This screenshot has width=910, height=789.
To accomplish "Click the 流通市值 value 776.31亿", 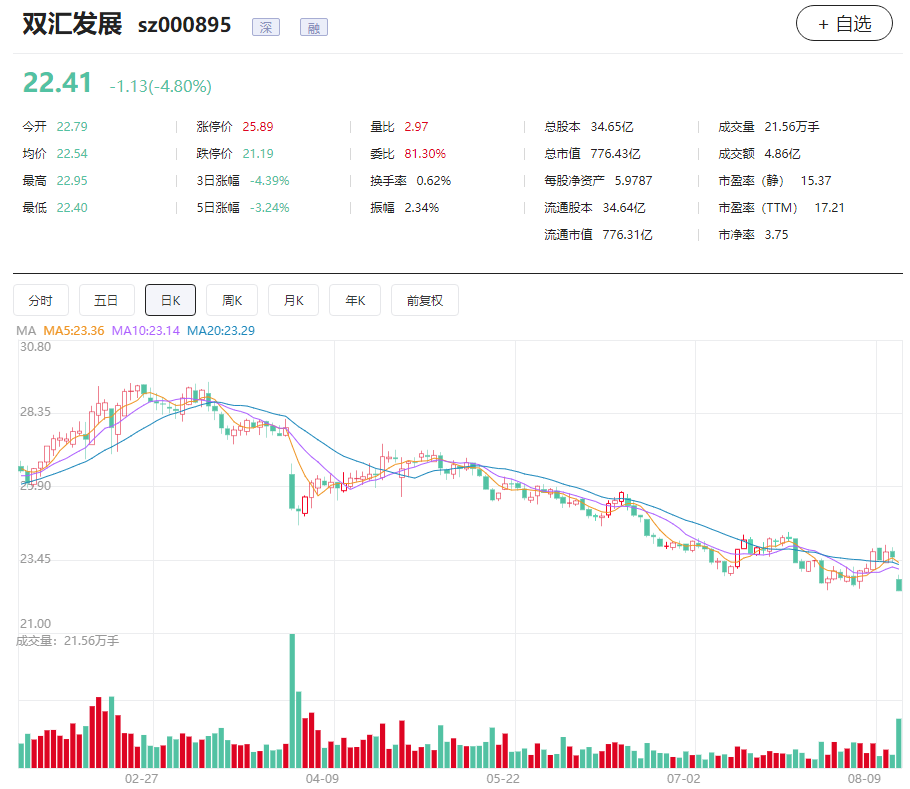I will pyautogui.click(x=627, y=234).
